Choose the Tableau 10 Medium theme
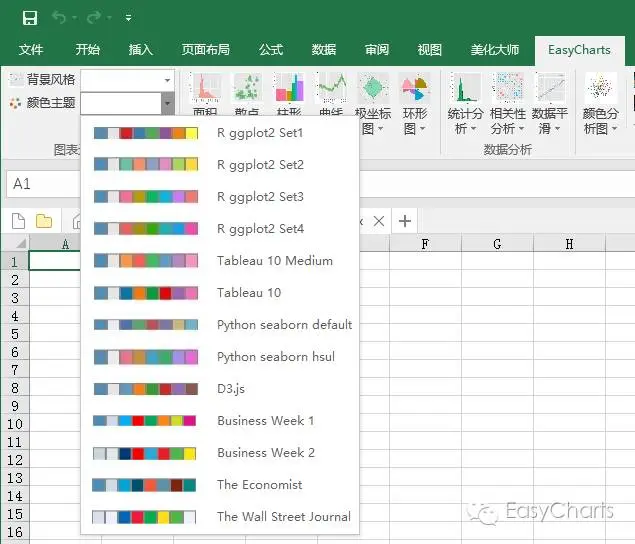The image size is (635, 544). (x=220, y=261)
